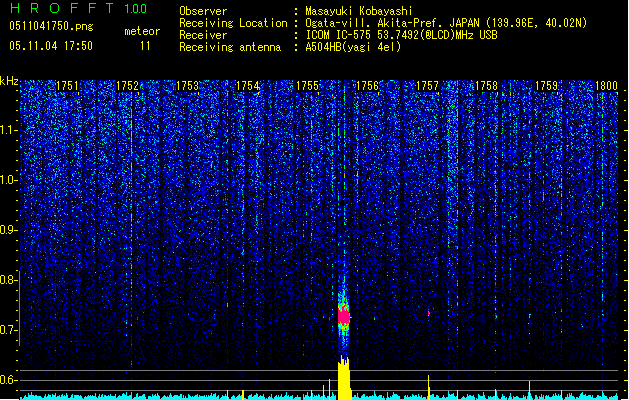The width and height of the screenshot is (629, 400).
Task: Select the filename 0511041750.png
Action: (x=51, y=26)
